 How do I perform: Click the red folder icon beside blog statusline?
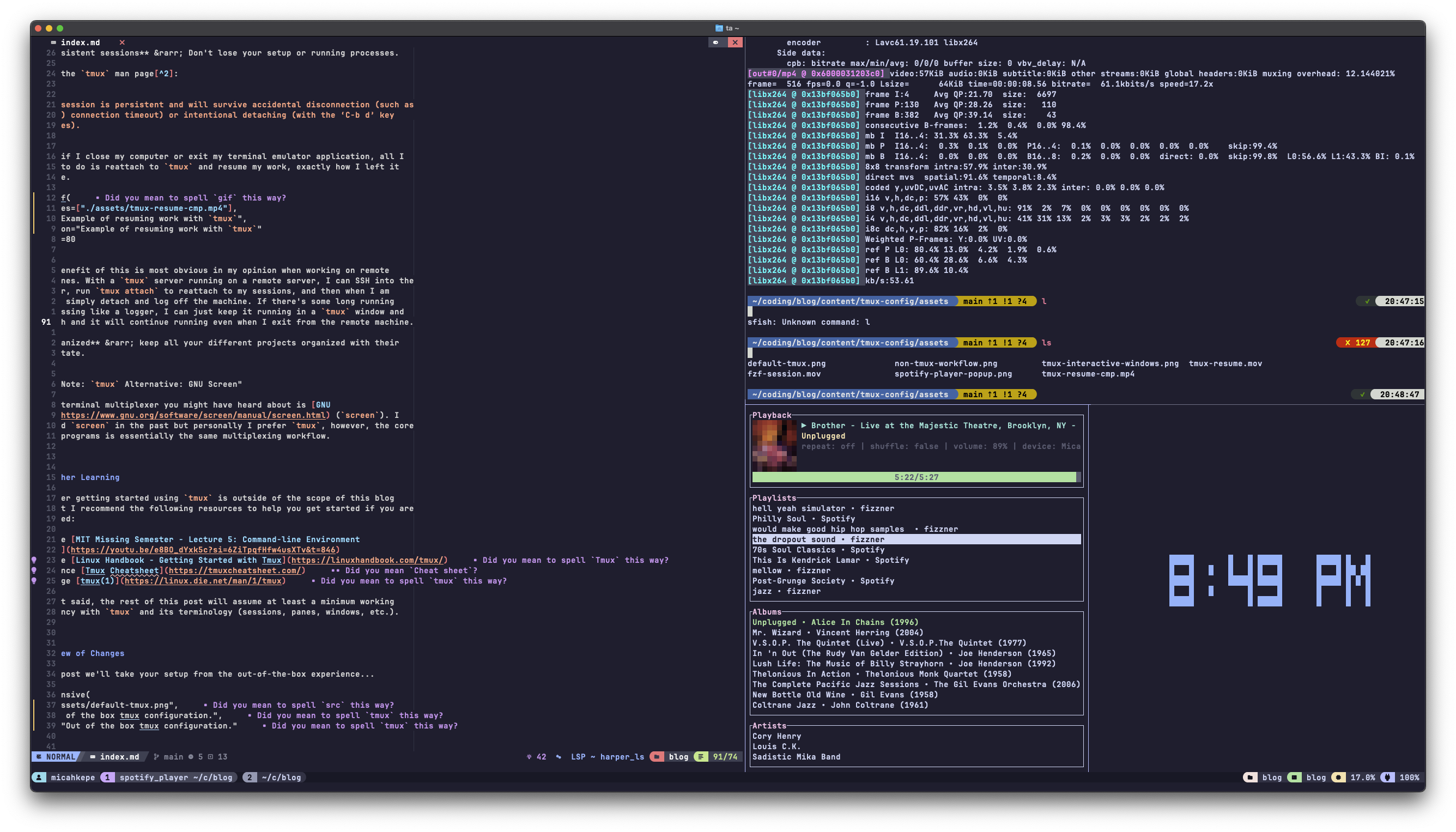(657, 757)
